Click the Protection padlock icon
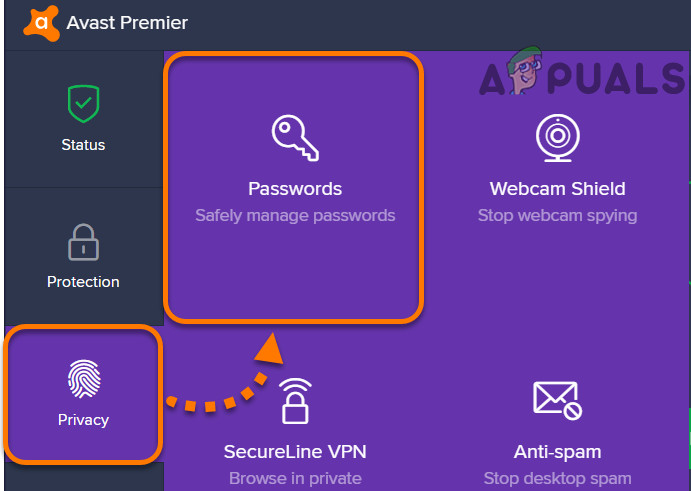Screen dimensions: 691x491 tap(83, 242)
